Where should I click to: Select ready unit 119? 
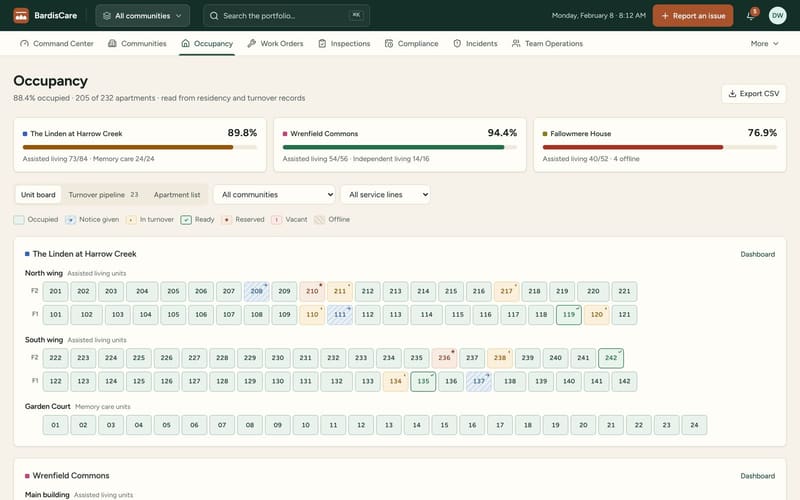click(568, 315)
